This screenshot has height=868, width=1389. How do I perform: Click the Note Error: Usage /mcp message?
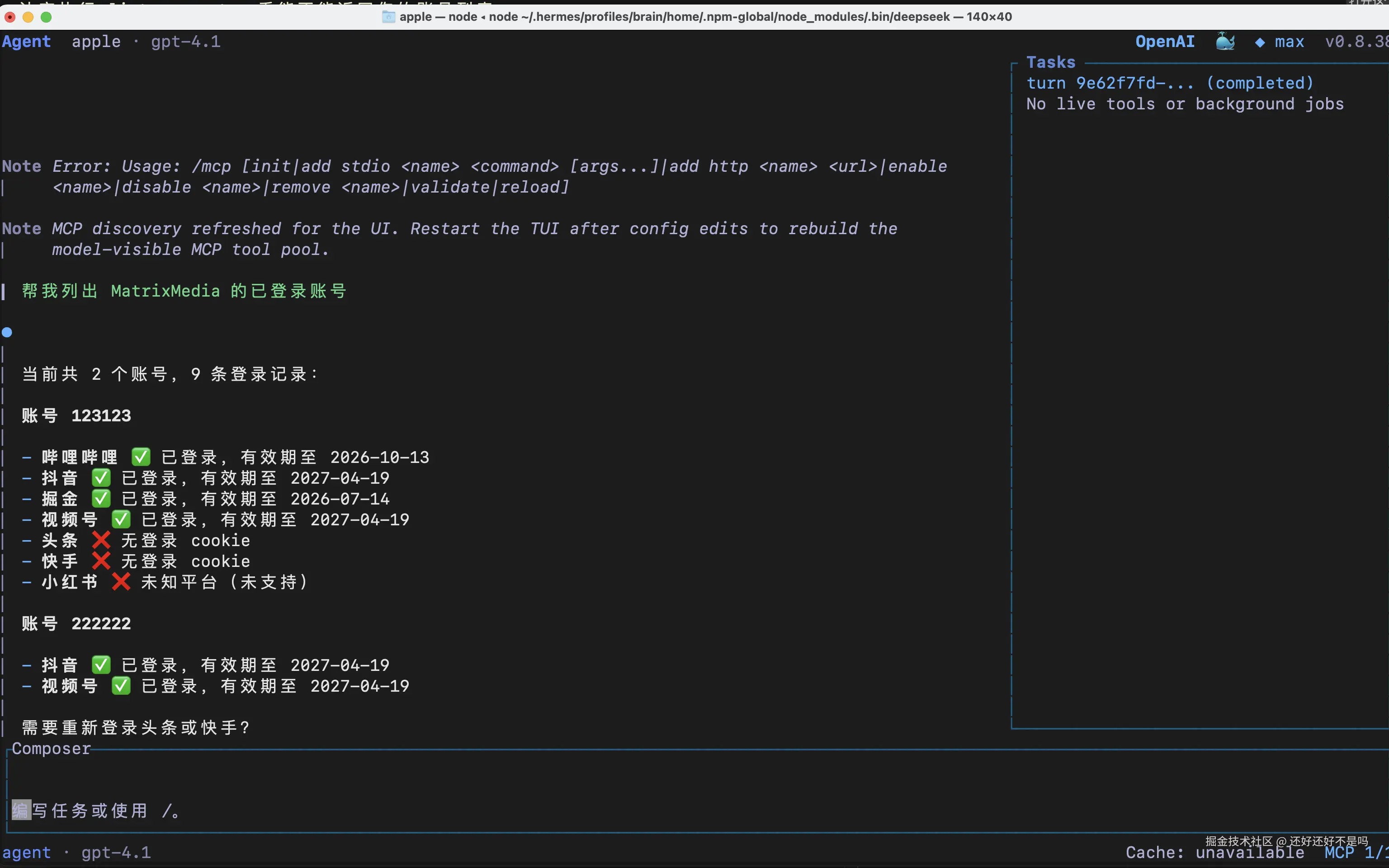(x=474, y=177)
